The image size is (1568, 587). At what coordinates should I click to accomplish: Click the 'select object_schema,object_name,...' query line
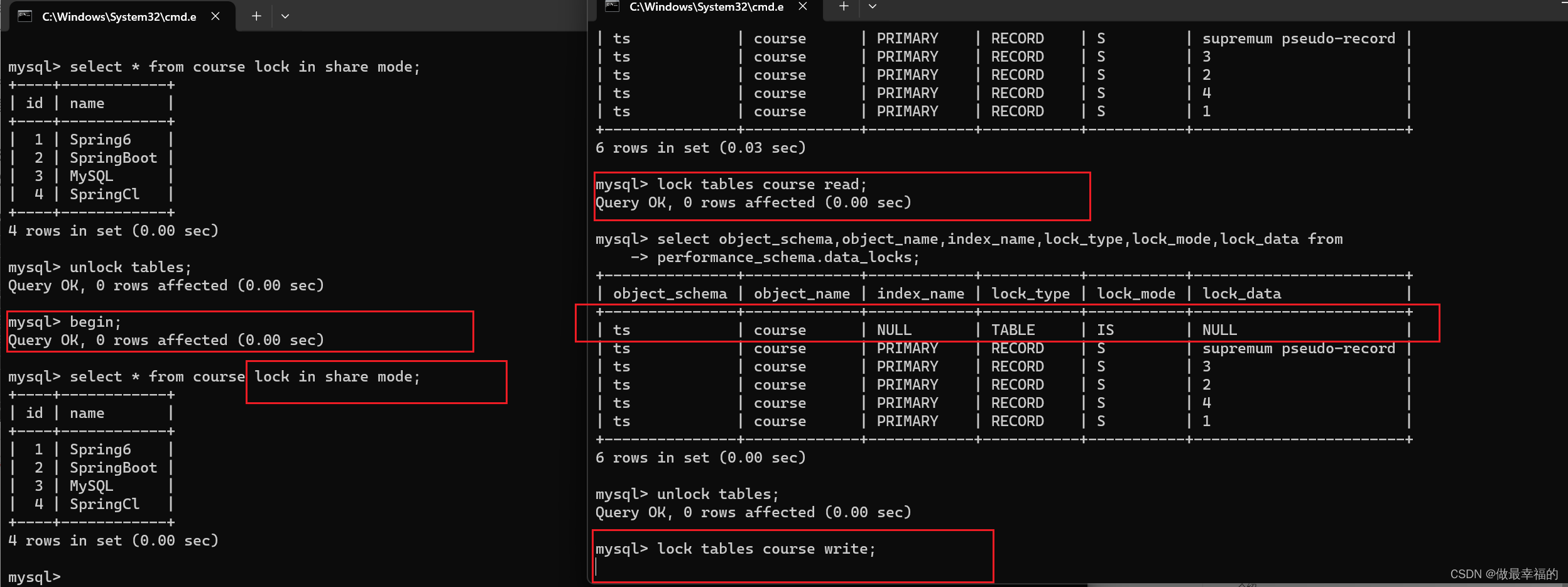point(969,239)
